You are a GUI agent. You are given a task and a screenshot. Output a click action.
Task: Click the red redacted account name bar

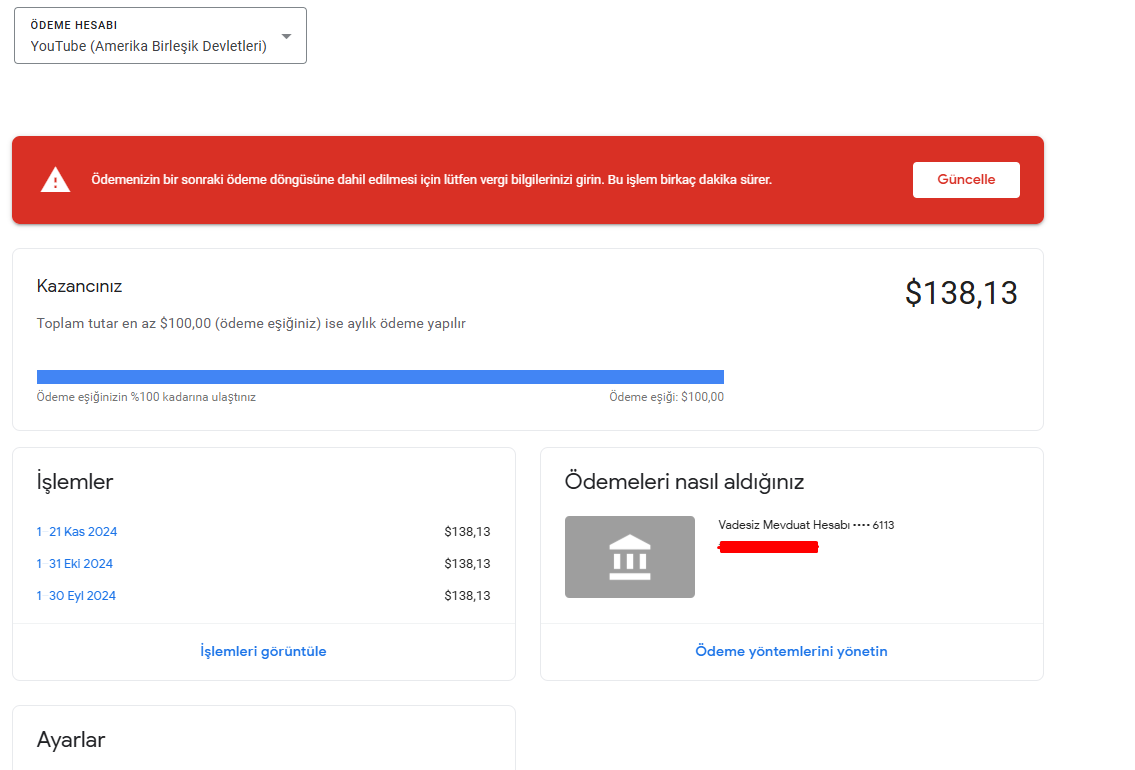pos(768,547)
